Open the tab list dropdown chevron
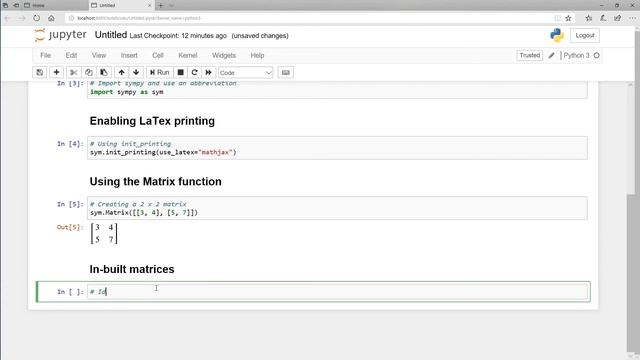The height and width of the screenshot is (360, 640). coord(171,5)
